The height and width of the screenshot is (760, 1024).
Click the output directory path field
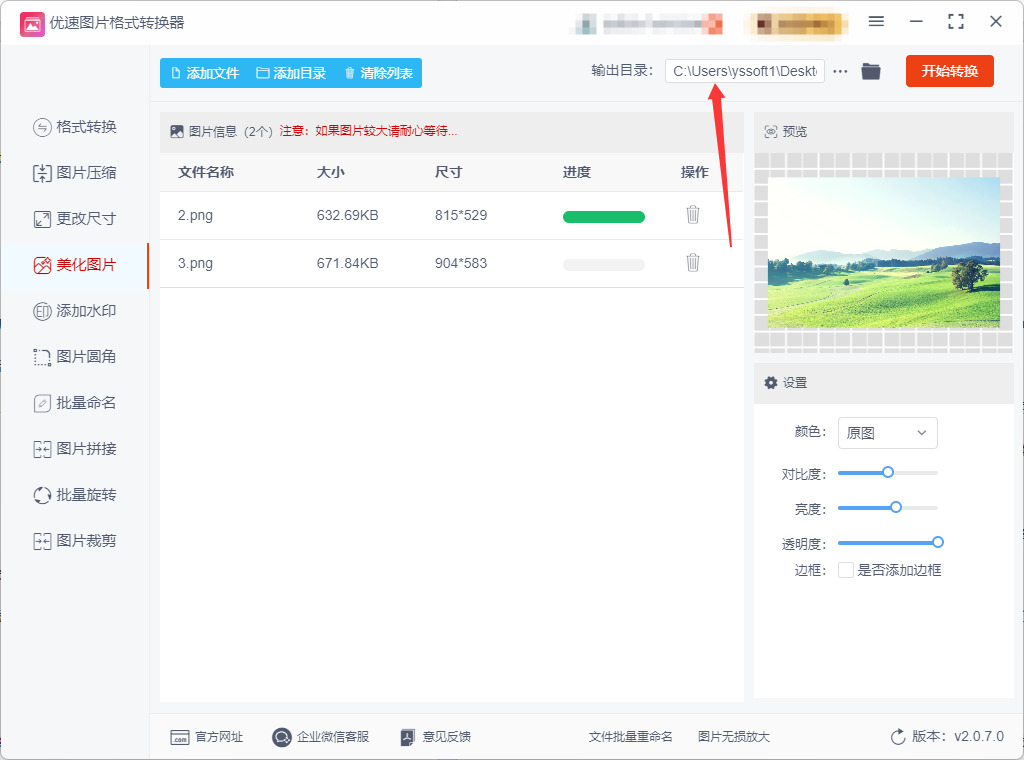tap(744, 71)
